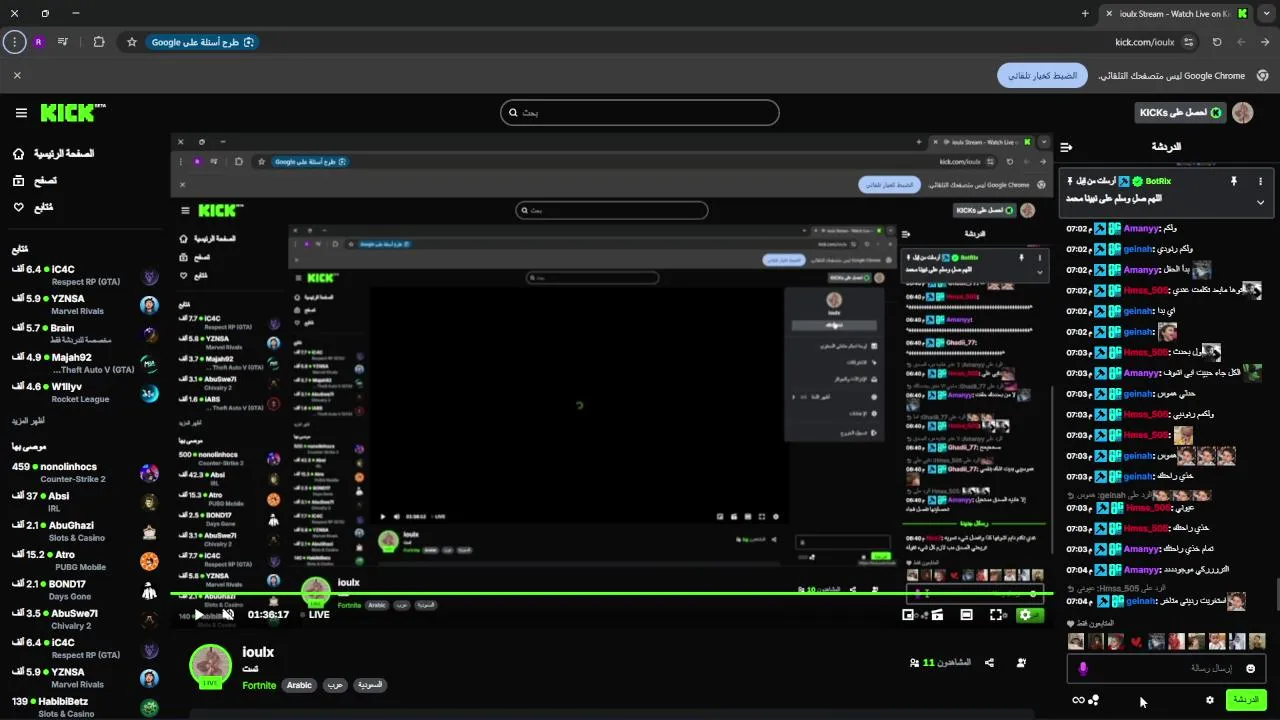The width and height of the screenshot is (1280, 720).
Task: Open the Fortnite category link
Action: coord(259,685)
